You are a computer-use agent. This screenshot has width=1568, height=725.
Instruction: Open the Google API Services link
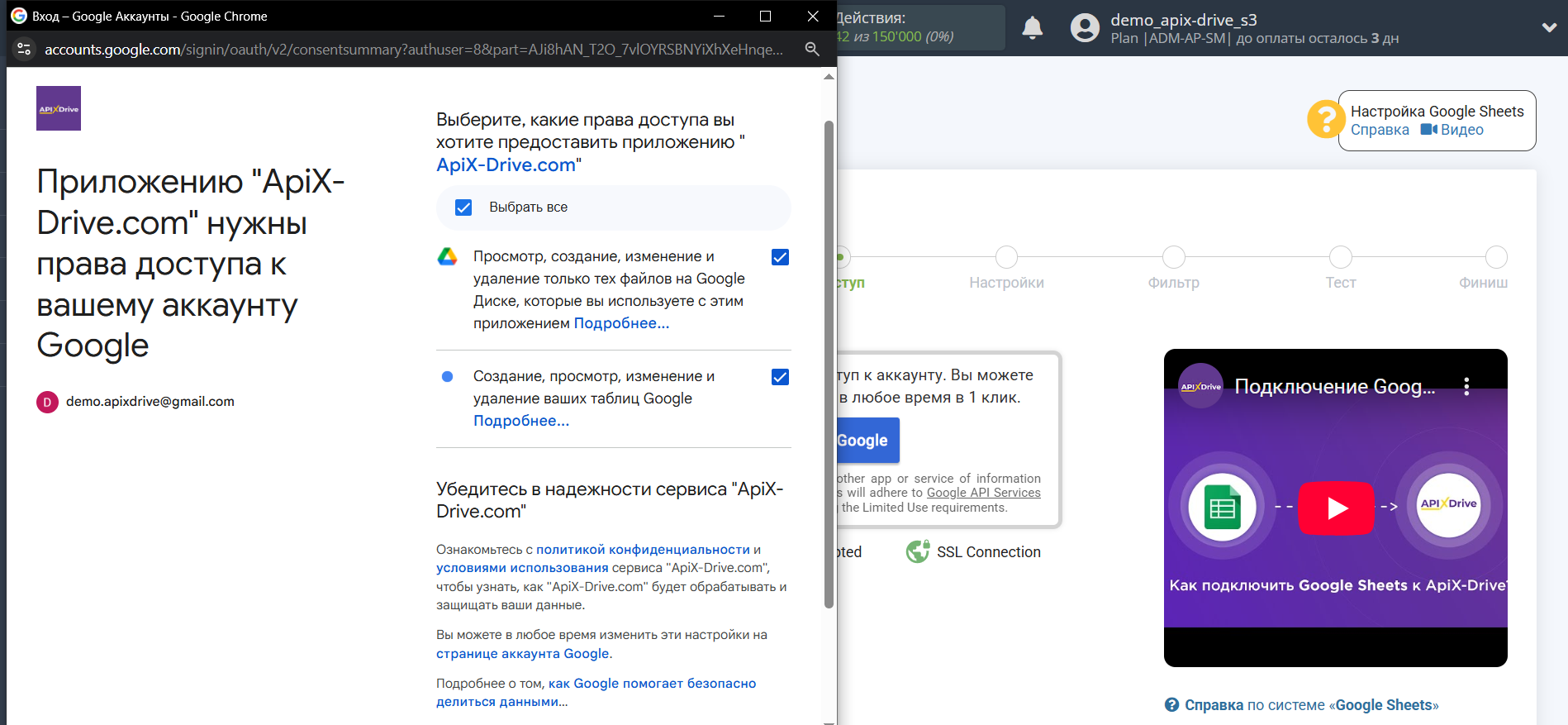tap(983, 493)
